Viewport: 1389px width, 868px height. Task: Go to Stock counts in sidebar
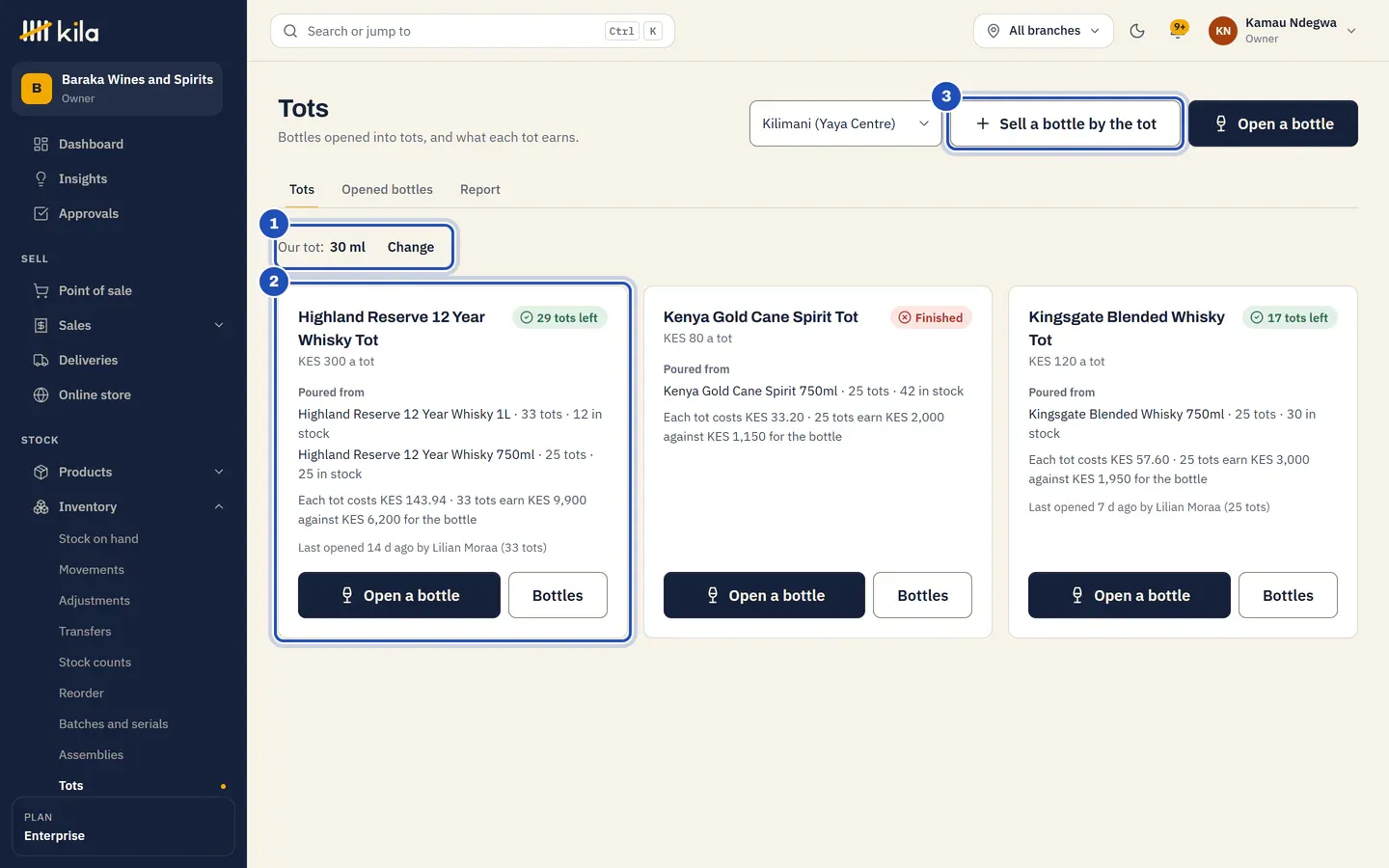pos(95,662)
